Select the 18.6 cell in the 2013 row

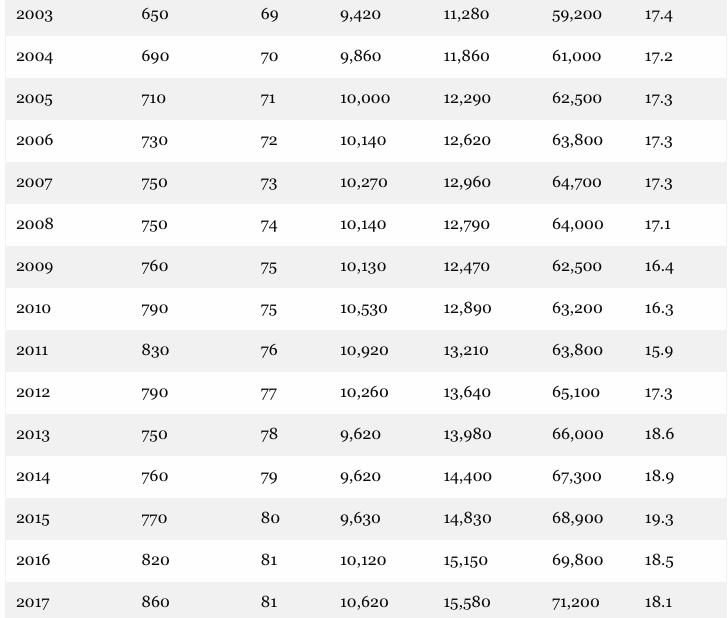coord(659,435)
